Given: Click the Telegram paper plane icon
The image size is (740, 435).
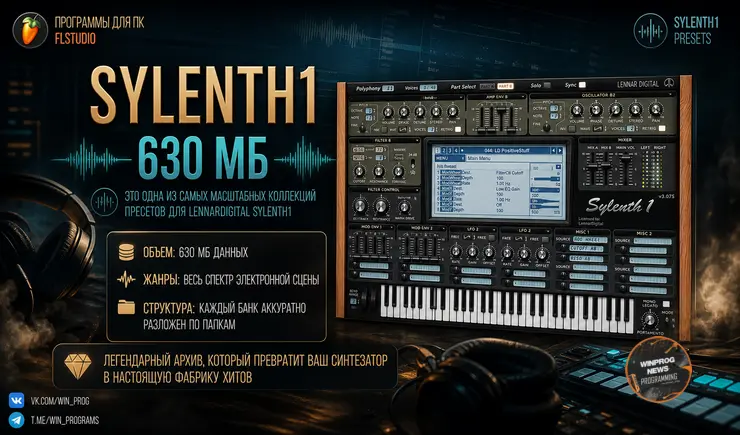Looking at the screenshot, I should coord(17,420).
